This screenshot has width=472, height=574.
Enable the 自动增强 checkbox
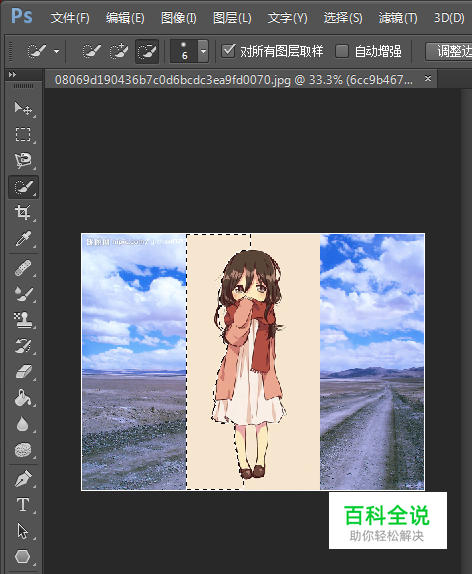coord(342,51)
